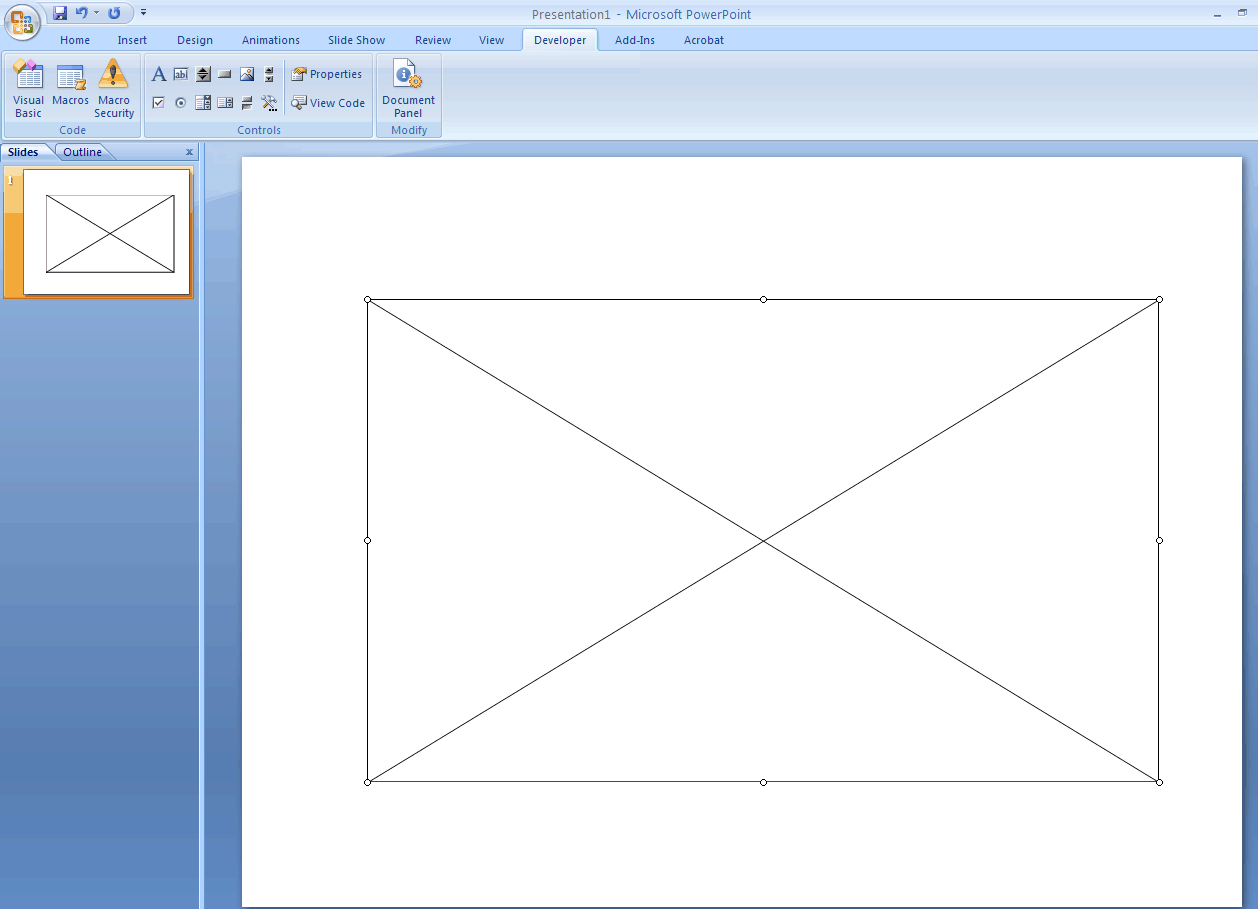
Task: Open the Visual Basic editor
Action: click(x=28, y=88)
